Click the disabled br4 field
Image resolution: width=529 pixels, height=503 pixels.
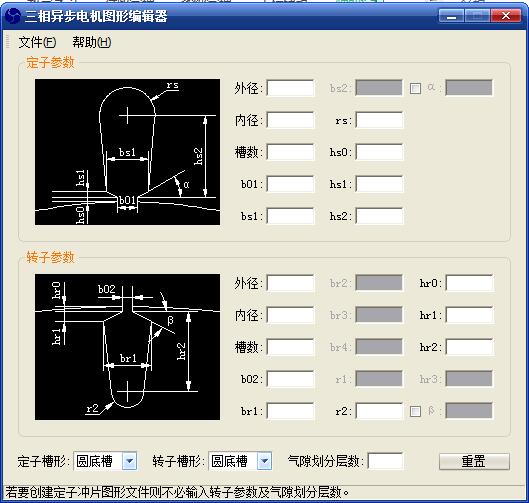tap(379, 347)
